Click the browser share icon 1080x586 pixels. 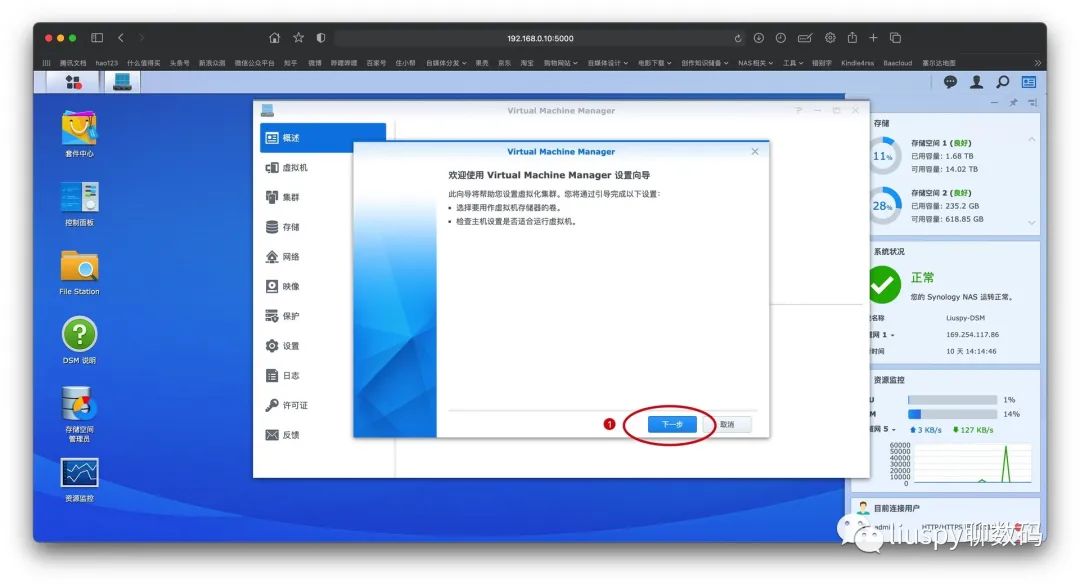coord(853,38)
